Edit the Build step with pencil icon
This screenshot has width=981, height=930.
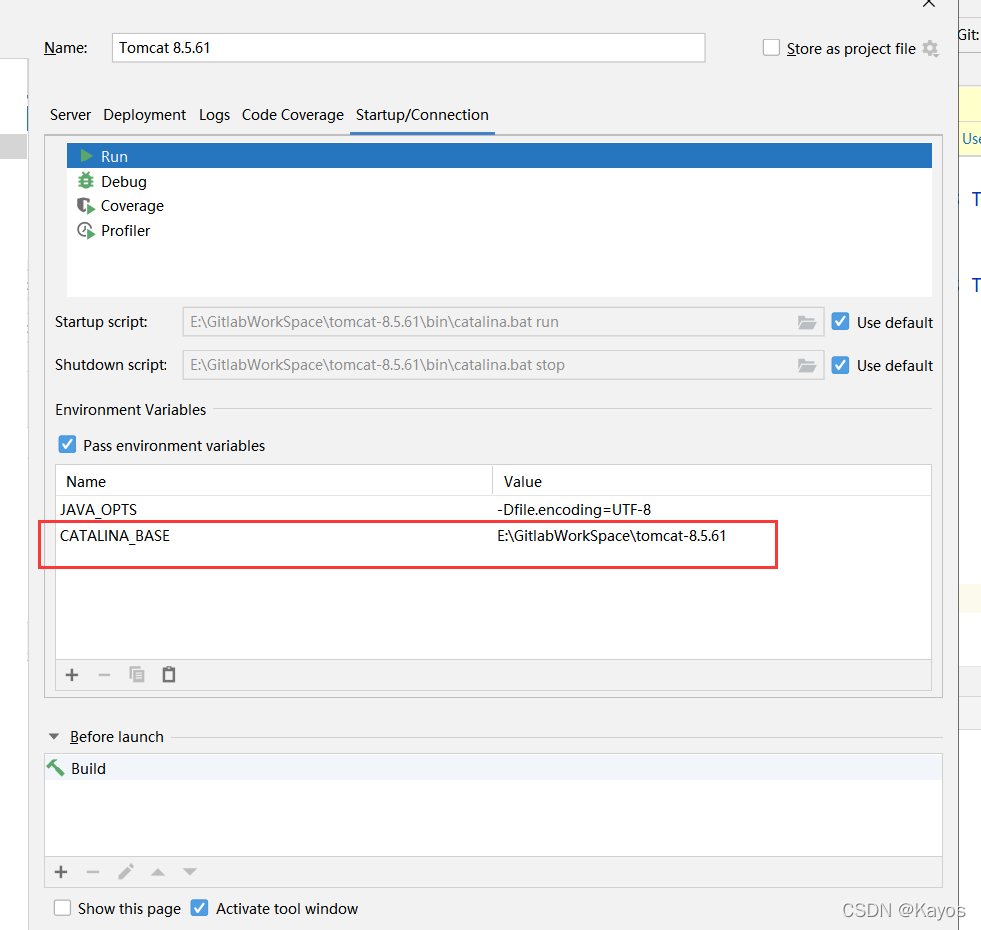[x=125, y=871]
